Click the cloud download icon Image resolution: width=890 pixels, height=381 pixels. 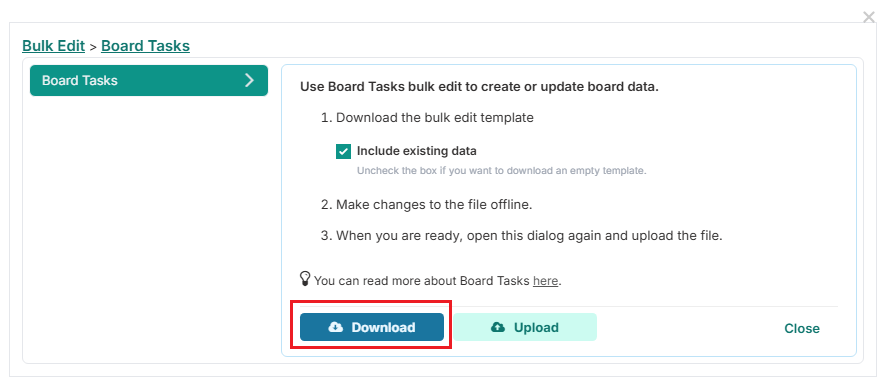point(335,327)
